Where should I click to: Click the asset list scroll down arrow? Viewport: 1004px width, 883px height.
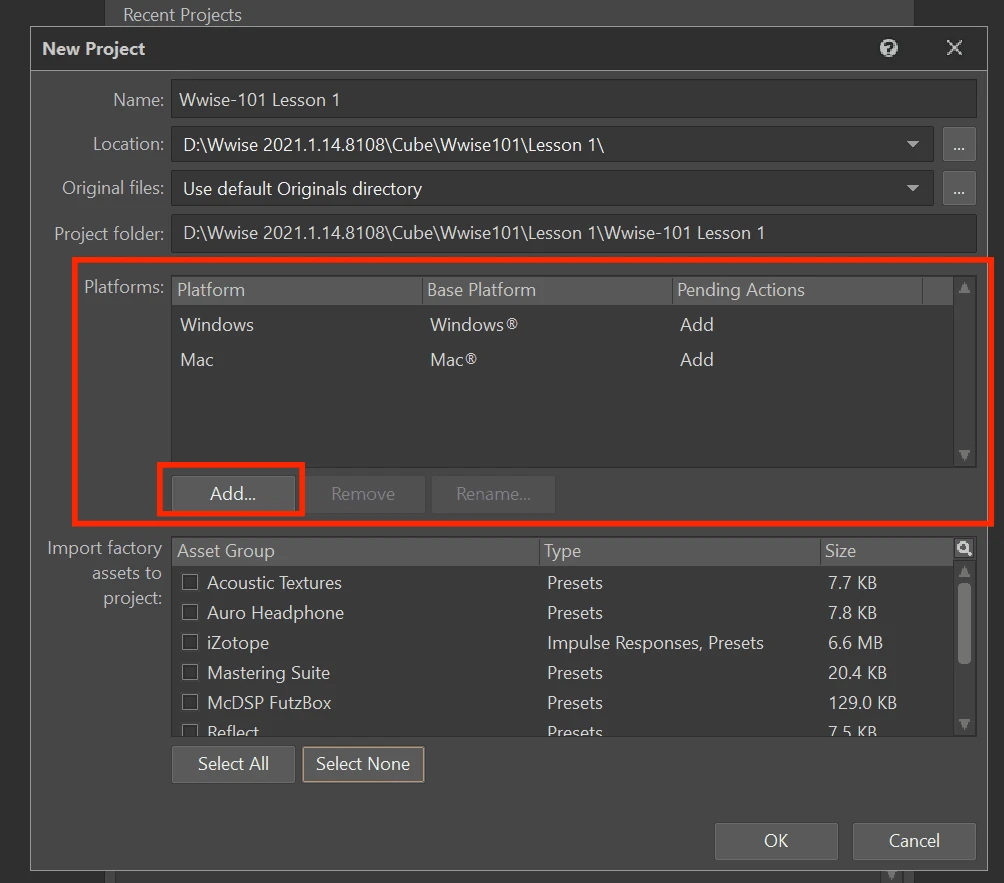click(964, 724)
